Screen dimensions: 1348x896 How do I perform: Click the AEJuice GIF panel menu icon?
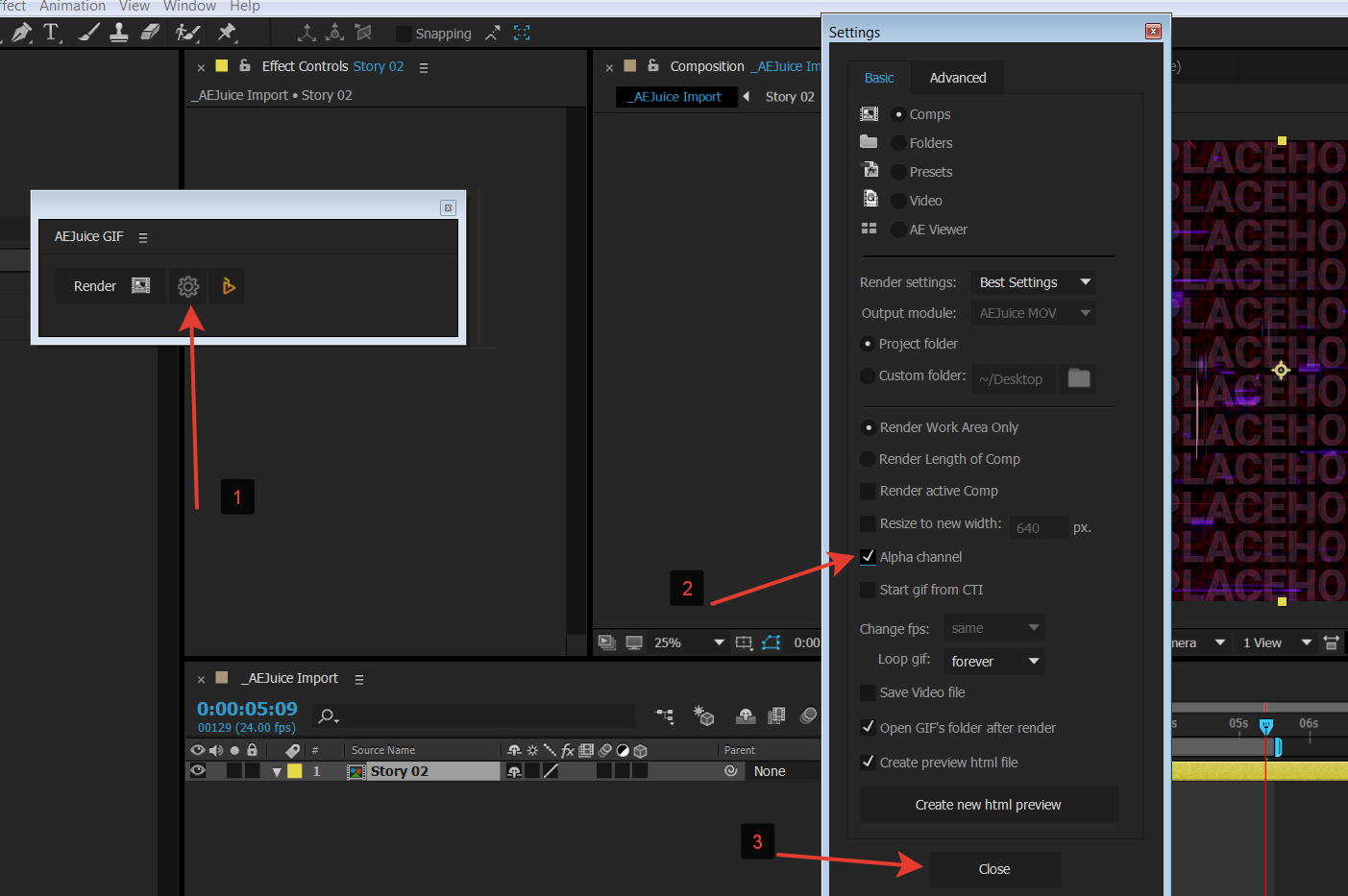(x=142, y=236)
